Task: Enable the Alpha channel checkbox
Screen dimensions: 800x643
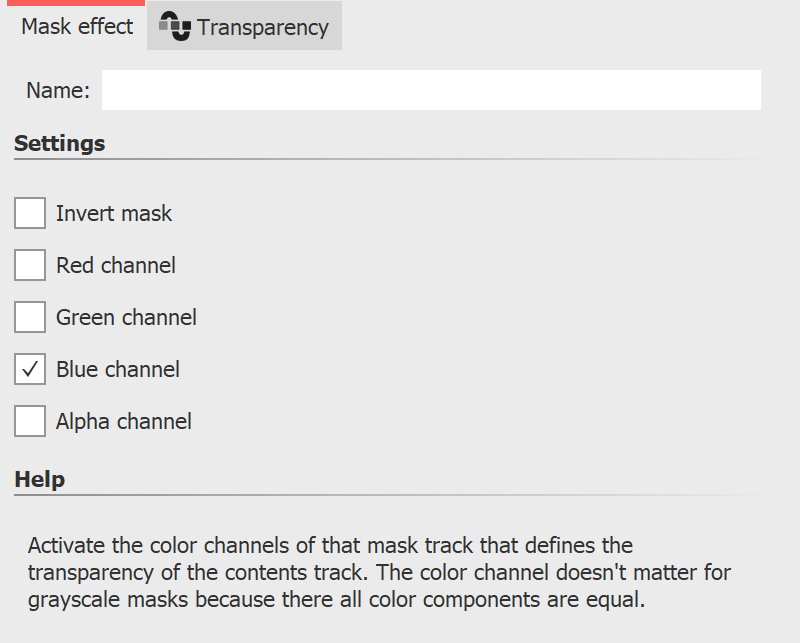Action: coord(29,421)
